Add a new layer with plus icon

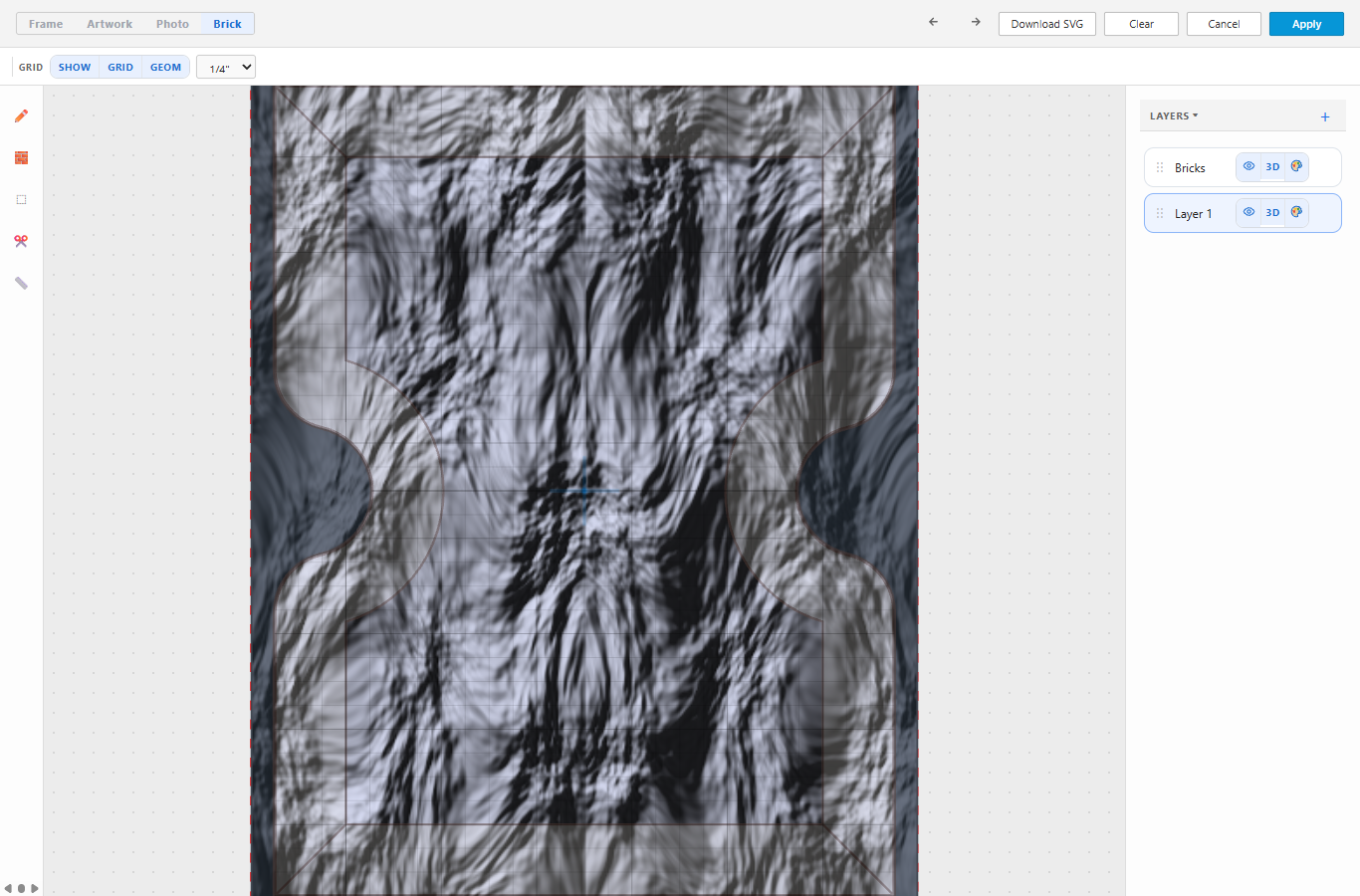pos(1325,116)
